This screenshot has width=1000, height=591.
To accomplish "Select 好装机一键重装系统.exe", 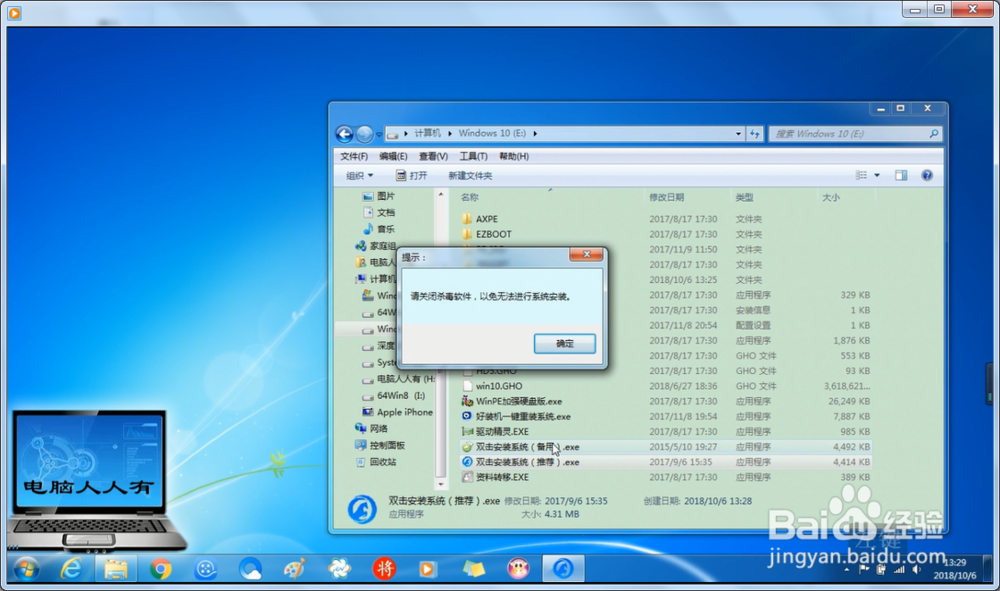I will tap(523, 416).
